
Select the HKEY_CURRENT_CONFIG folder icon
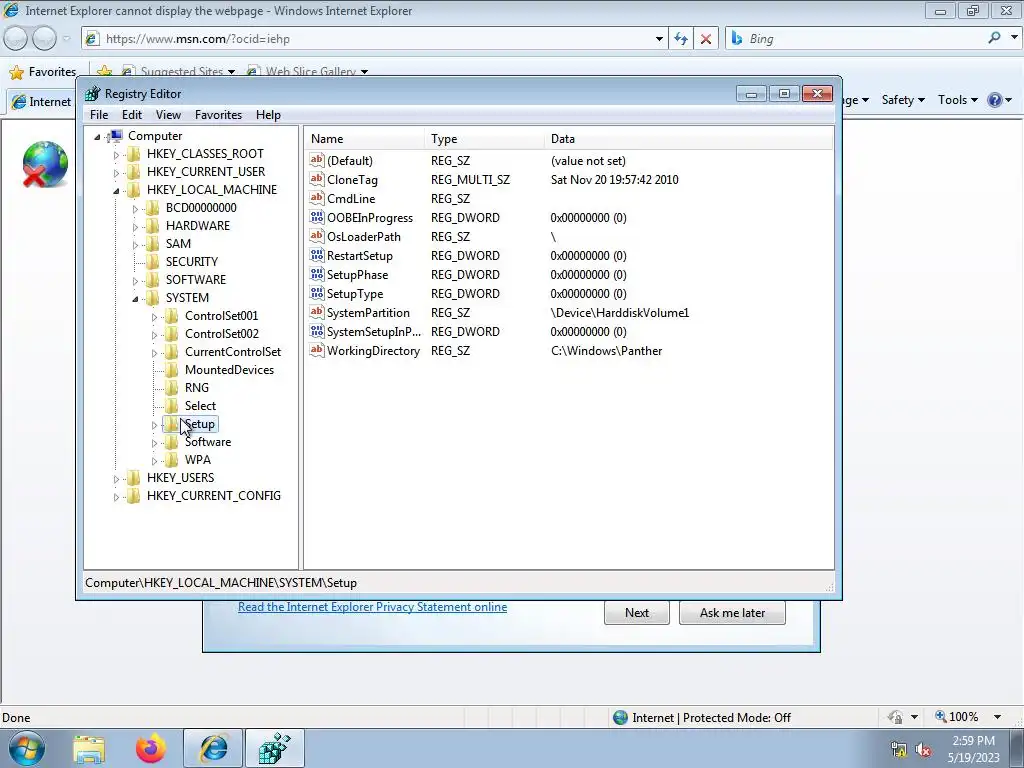(x=133, y=496)
